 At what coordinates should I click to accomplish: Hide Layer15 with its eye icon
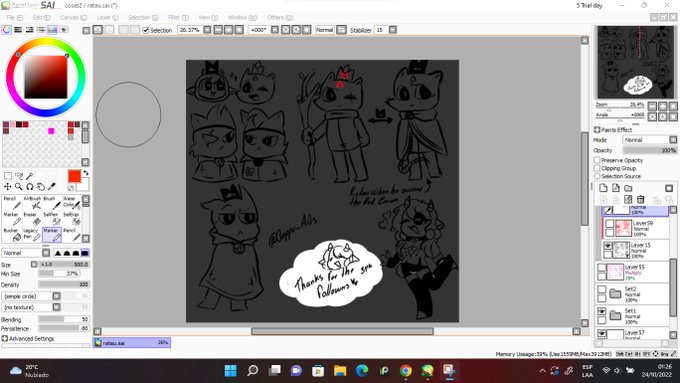608,246
